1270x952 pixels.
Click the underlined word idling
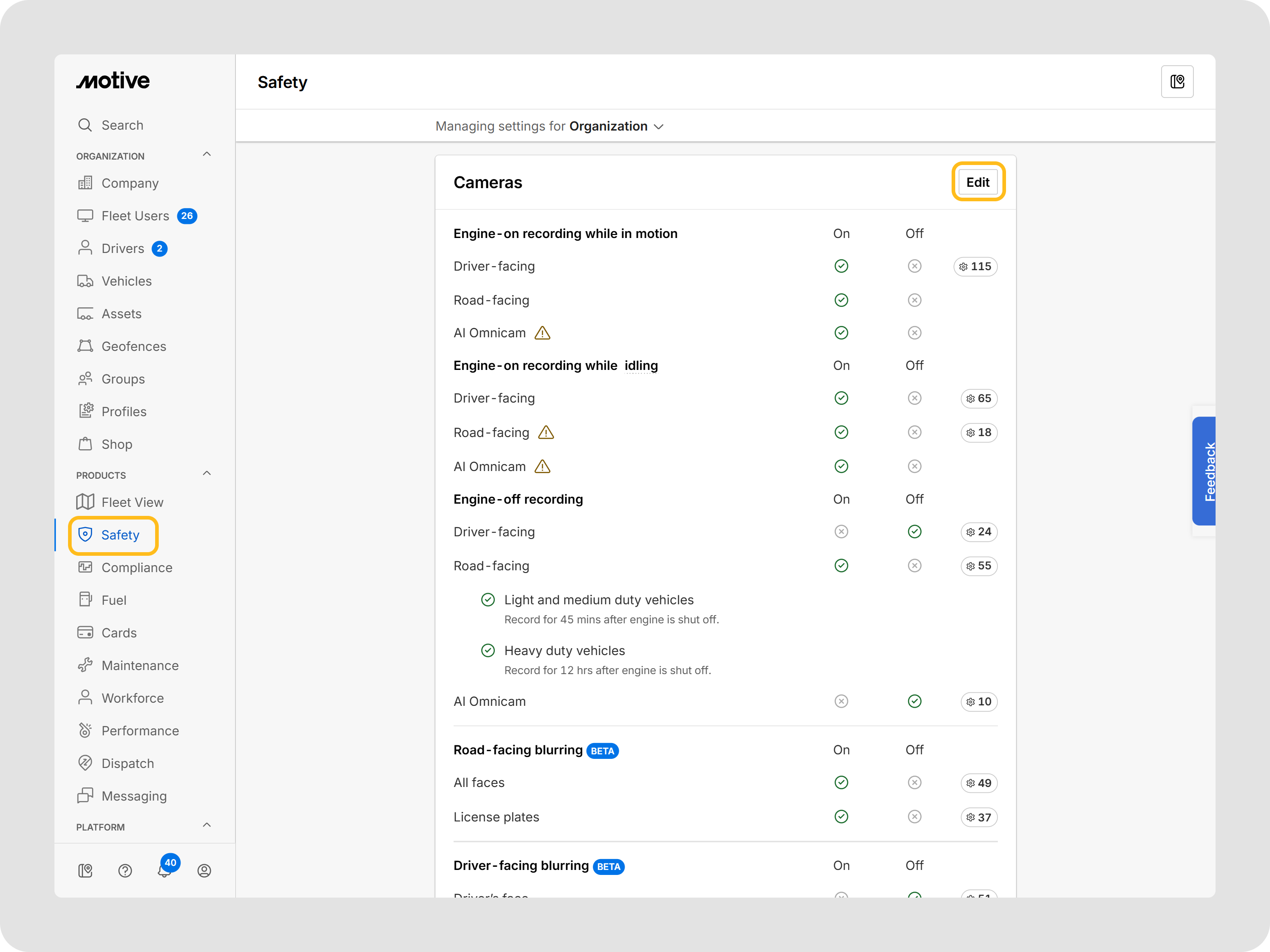tap(641, 366)
